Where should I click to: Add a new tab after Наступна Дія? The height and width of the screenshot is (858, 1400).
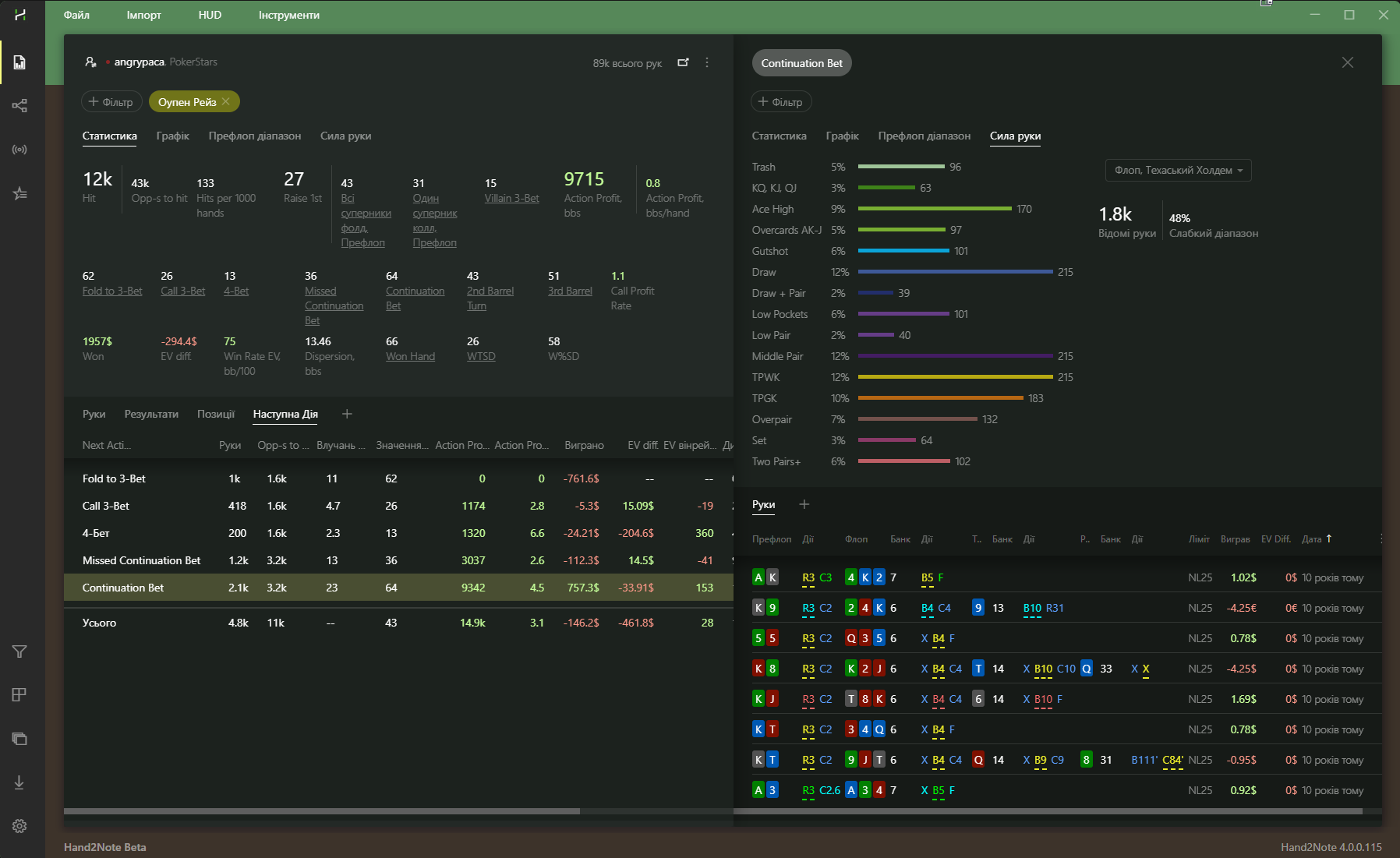coord(348,414)
